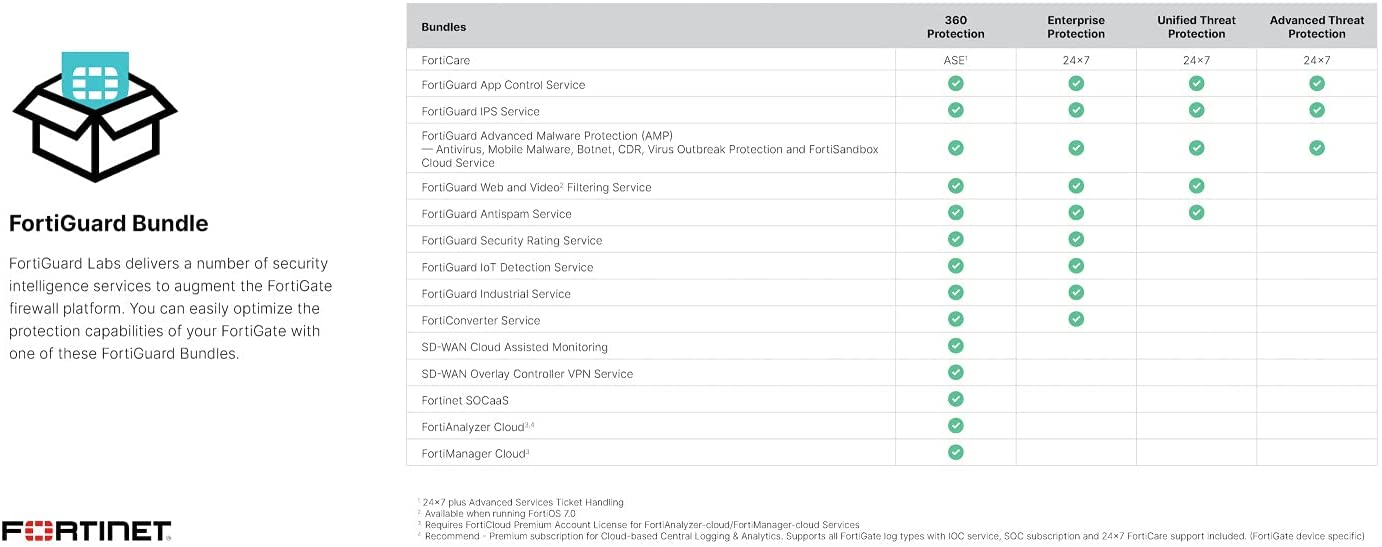The image size is (1382, 547).
Task: Click Advanced Threat checkmark for FortiGuard IPS Service
Action: [1317, 110]
